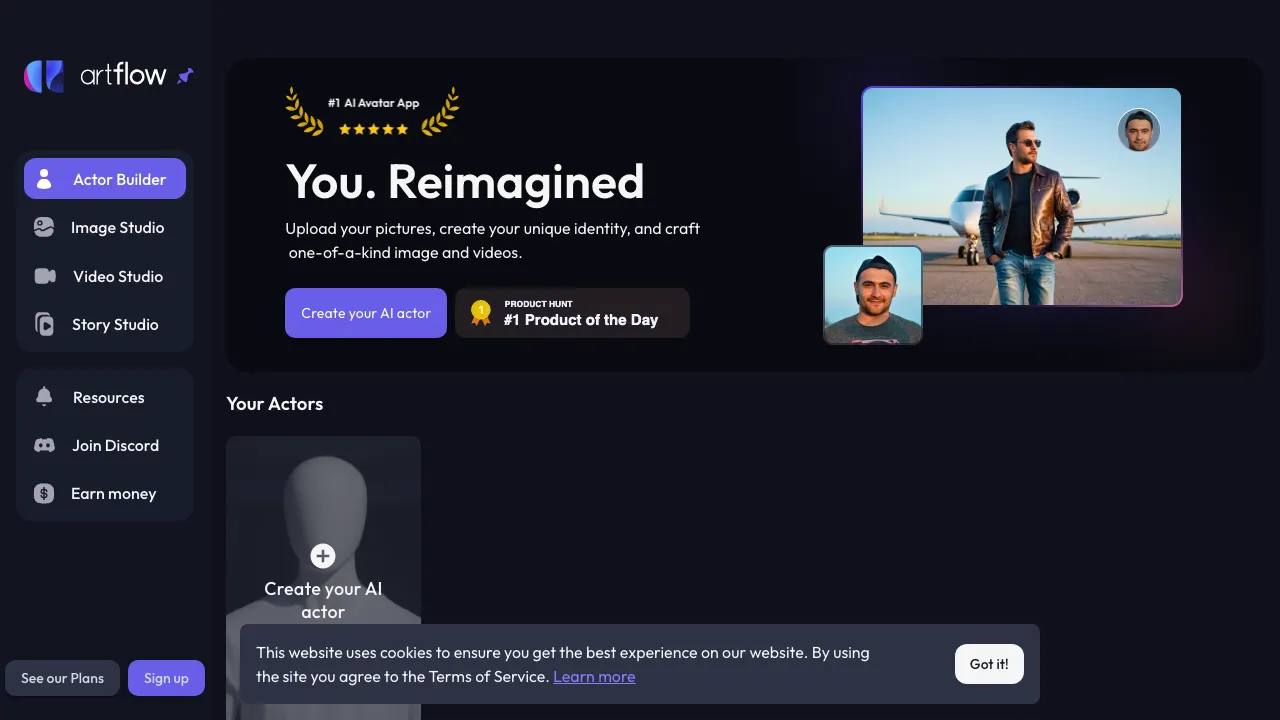Dismiss cookies with Got it!
This screenshot has width=1280, height=720.
988,664
